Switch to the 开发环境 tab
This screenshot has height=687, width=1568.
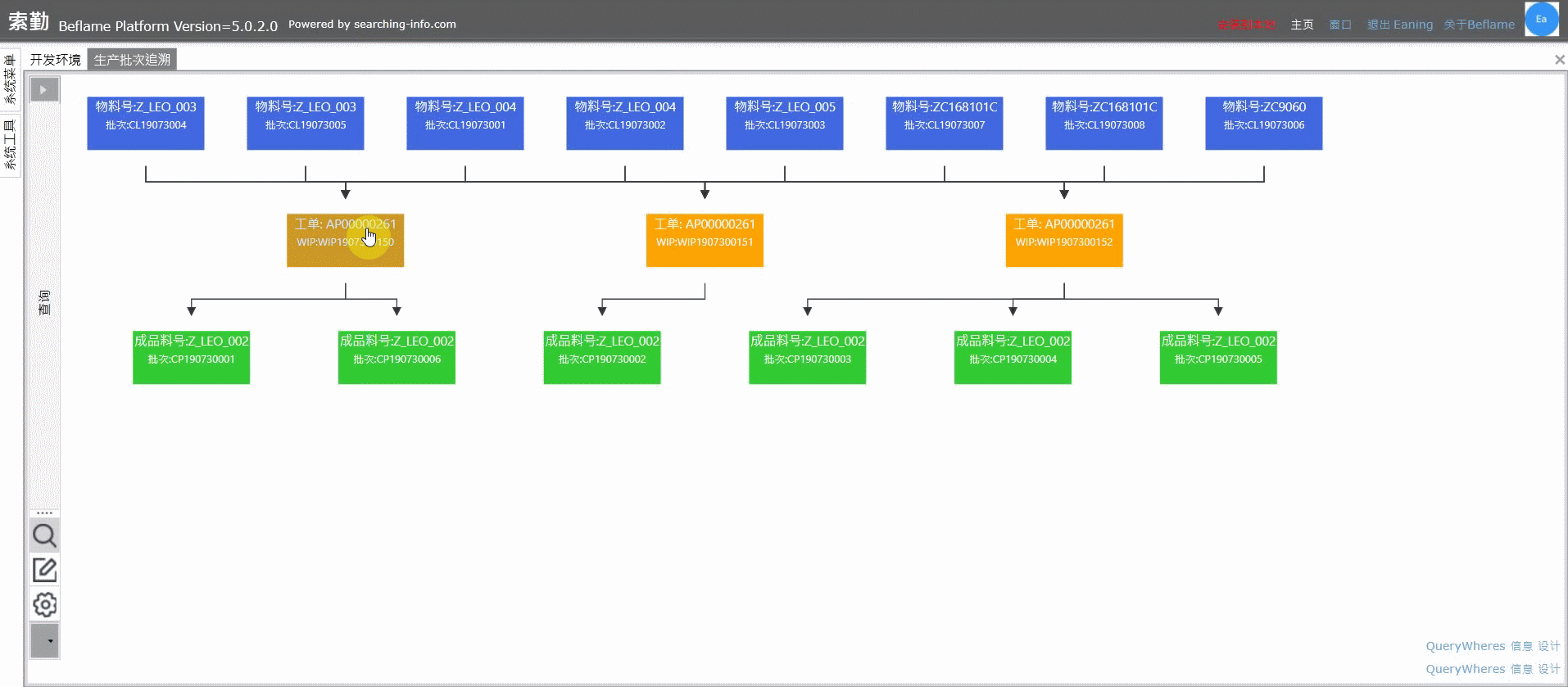click(x=56, y=60)
